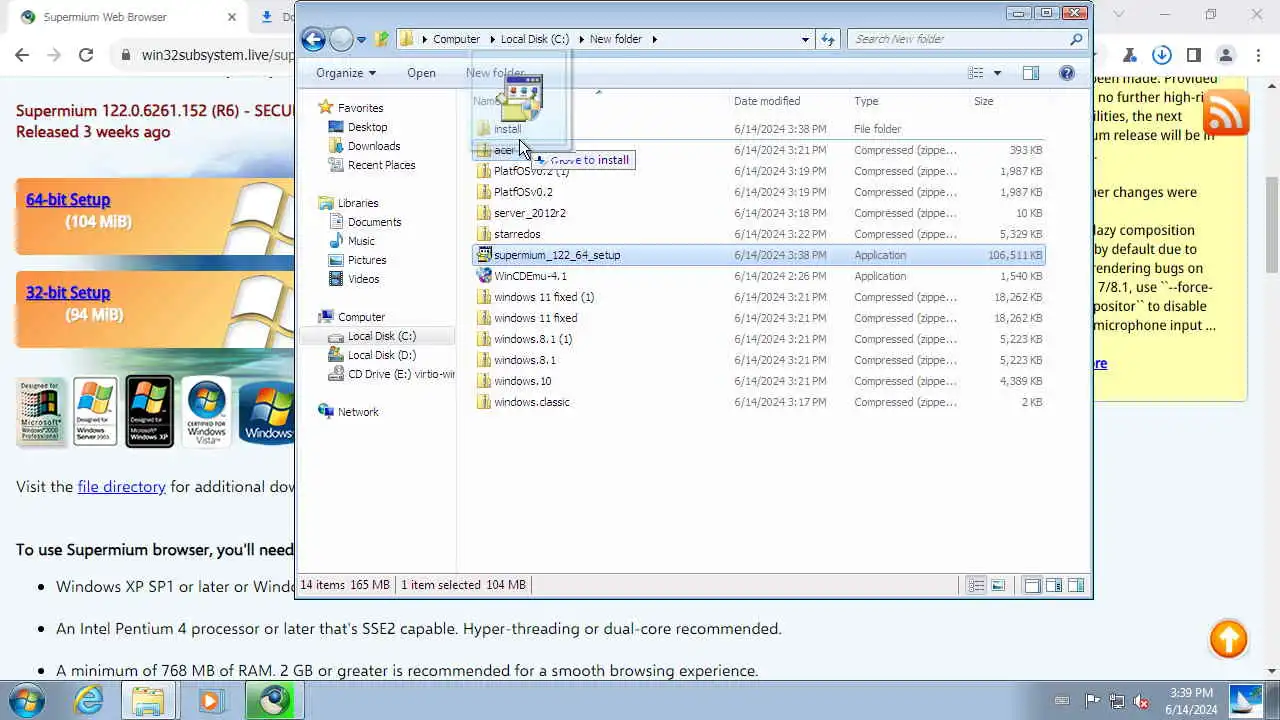Click Open in the Explorer toolbar
The height and width of the screenshot is (720, 1280).
[x=421, y=73]
